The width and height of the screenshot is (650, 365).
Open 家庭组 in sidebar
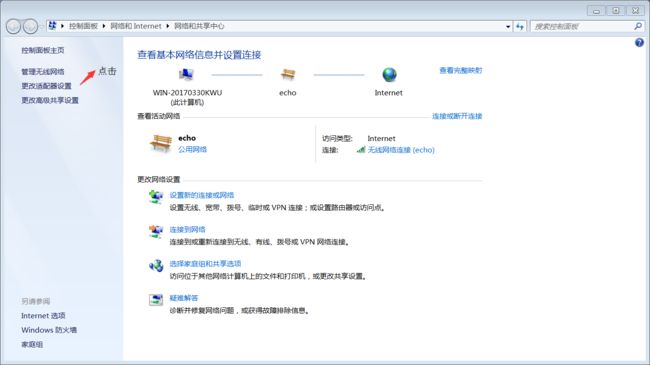point(32,344)
